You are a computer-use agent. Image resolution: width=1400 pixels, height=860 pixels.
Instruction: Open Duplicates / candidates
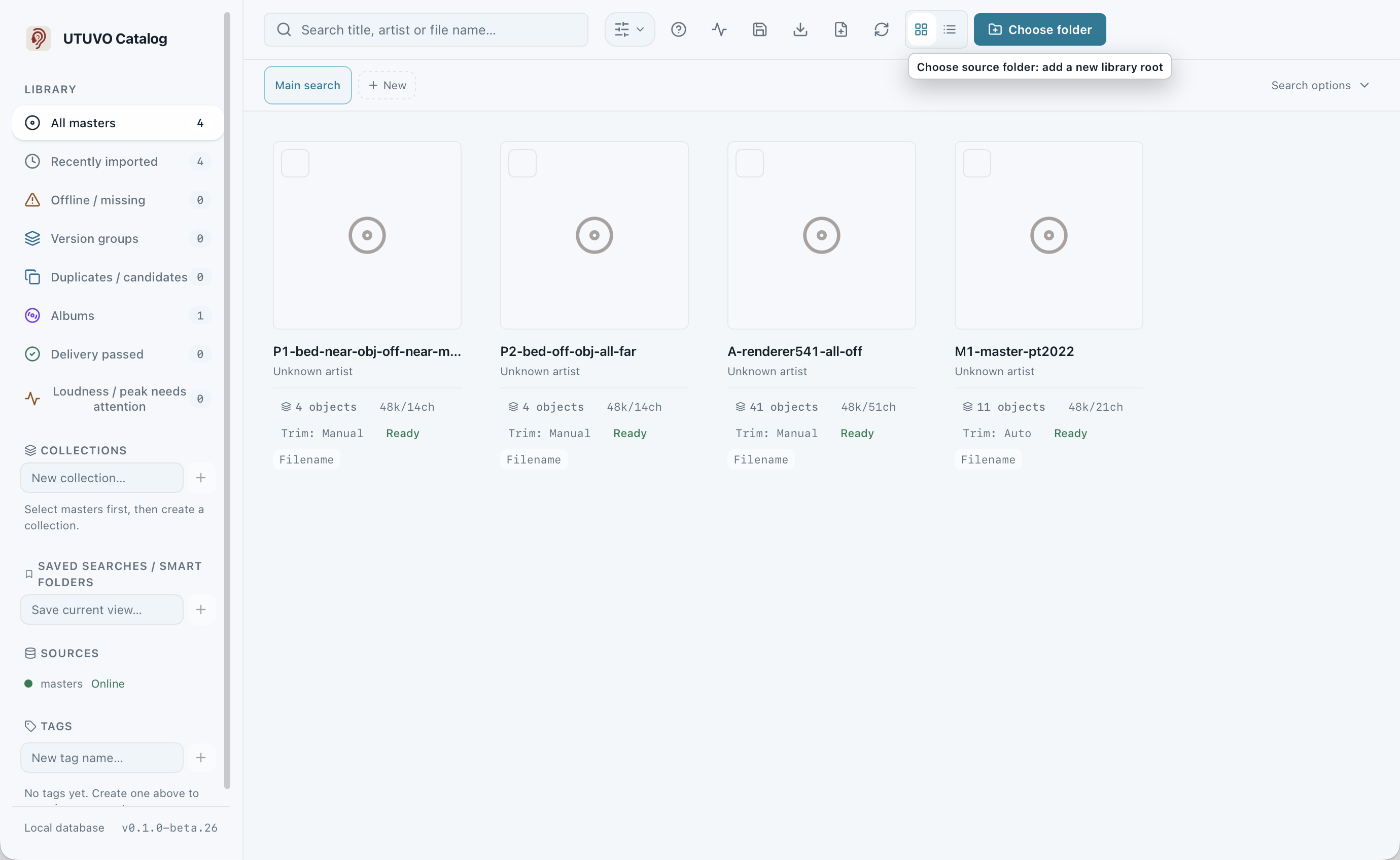click(x=118, y=277)
